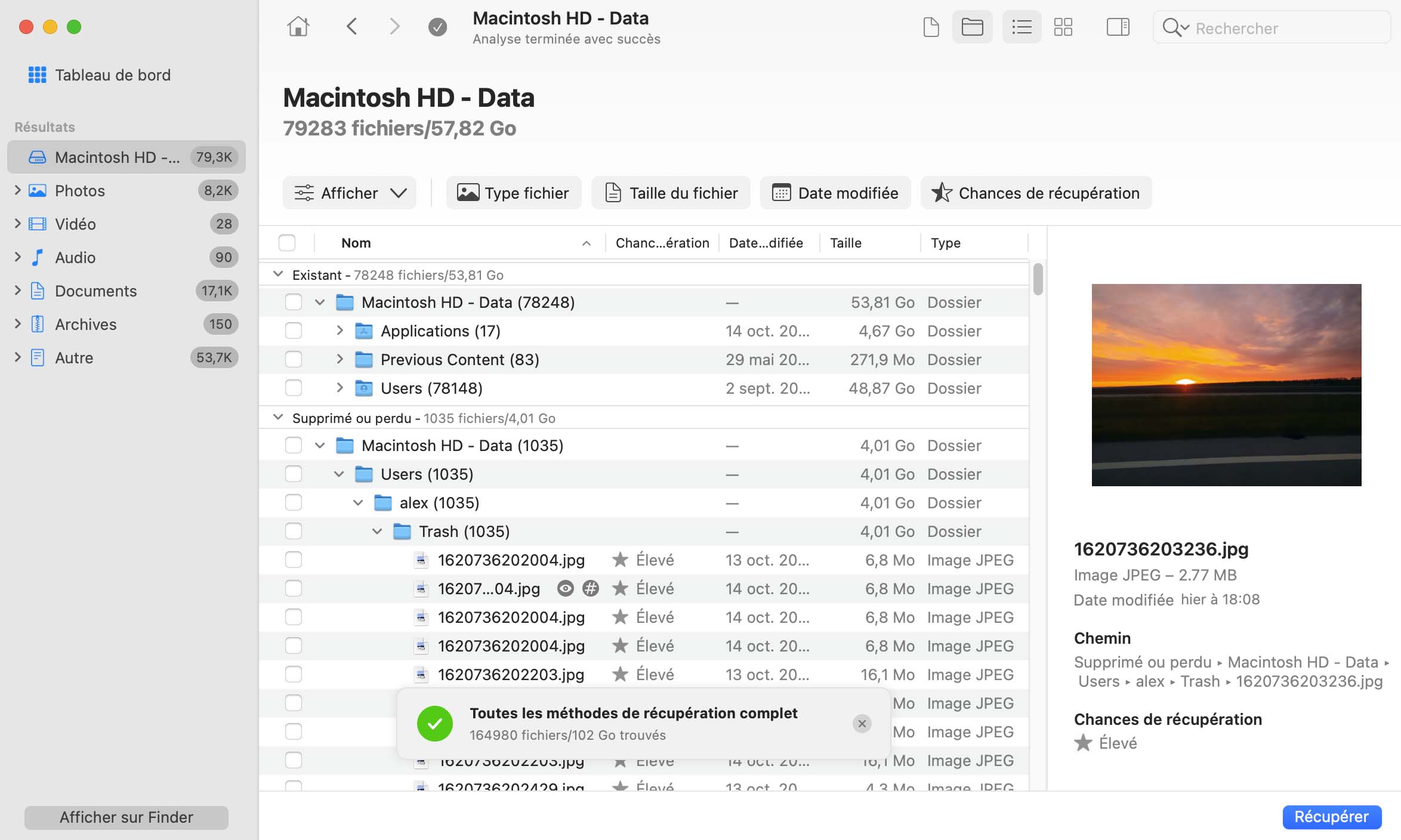Image resolution: width=1401 pixels, height=840 pixels.
Task: Open the Tableau de bord panel
Action: (x=113, y=75)
